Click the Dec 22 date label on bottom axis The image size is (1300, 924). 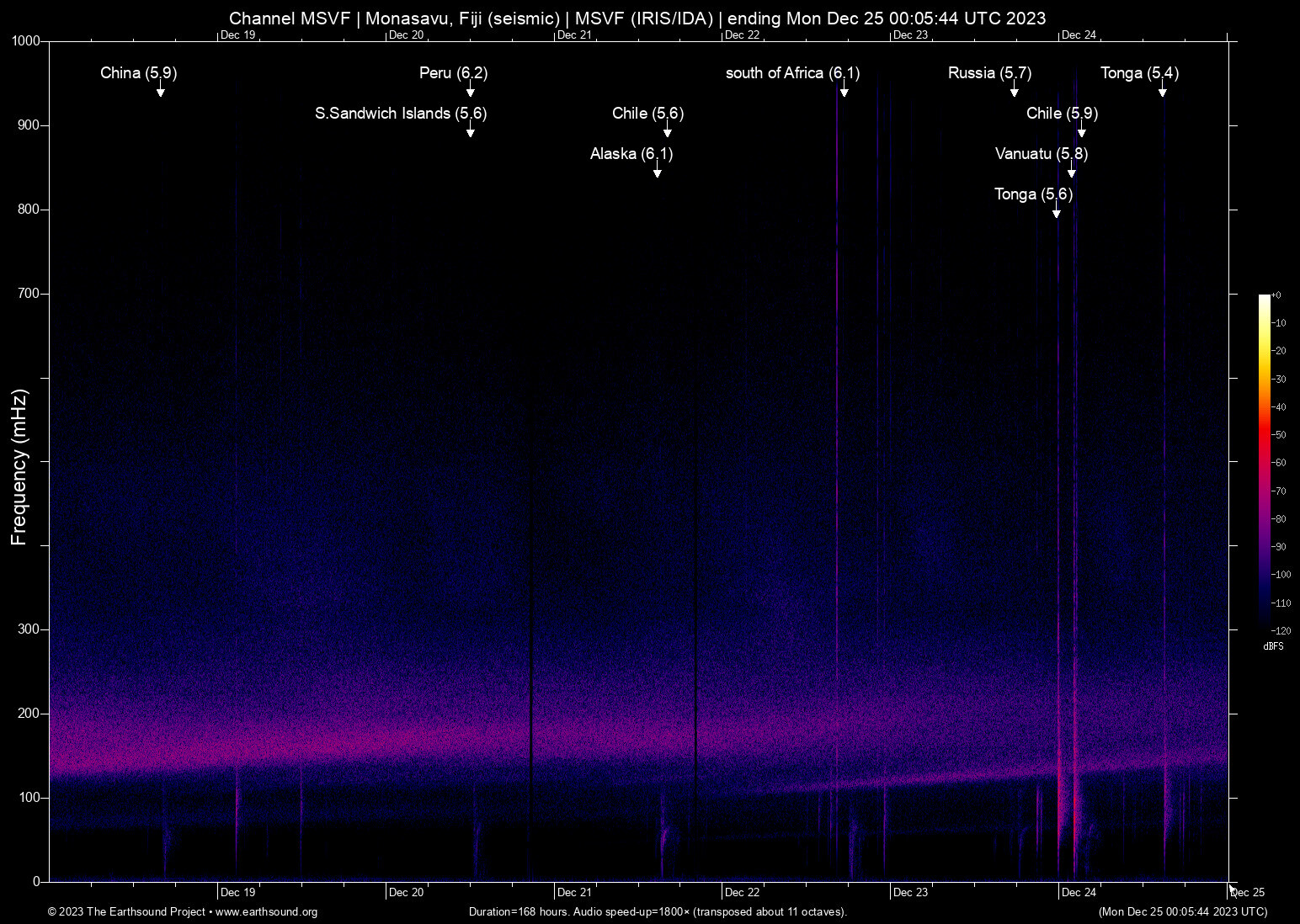(x=741, y=892)
